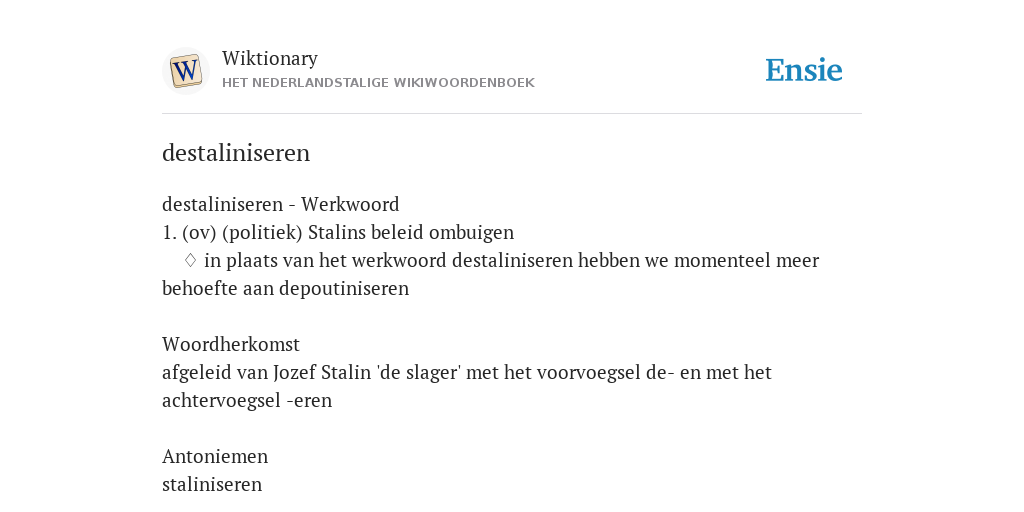
Task: Click the Antoniemen section heading
Action: pyautogui.click(x=215, y=456)
